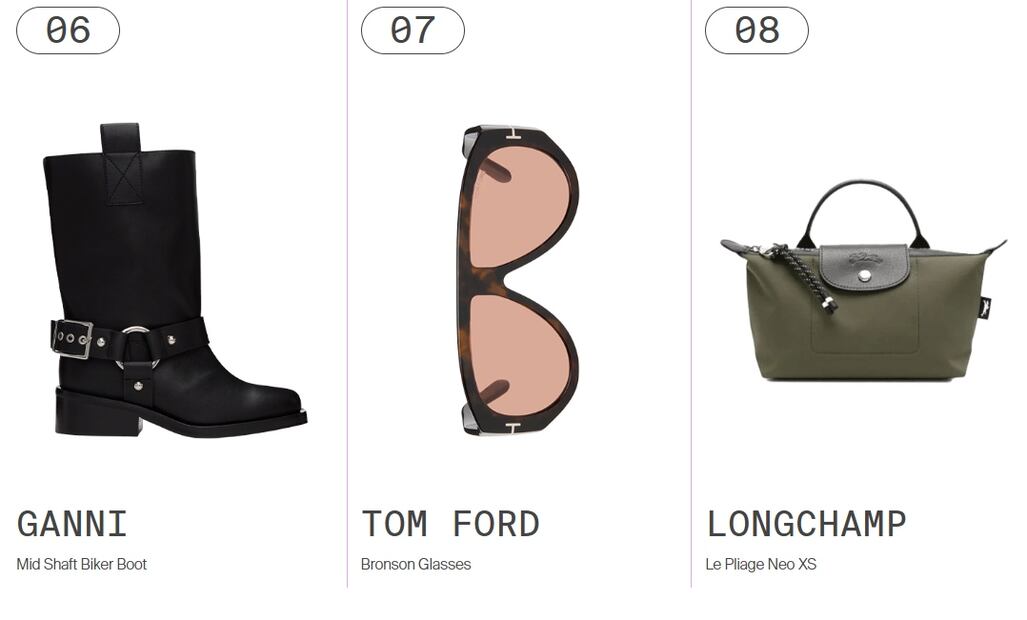Click the 06 number badge
Image resolution: width=1027 pixels, height=620 pixels.
coord(68,30)
